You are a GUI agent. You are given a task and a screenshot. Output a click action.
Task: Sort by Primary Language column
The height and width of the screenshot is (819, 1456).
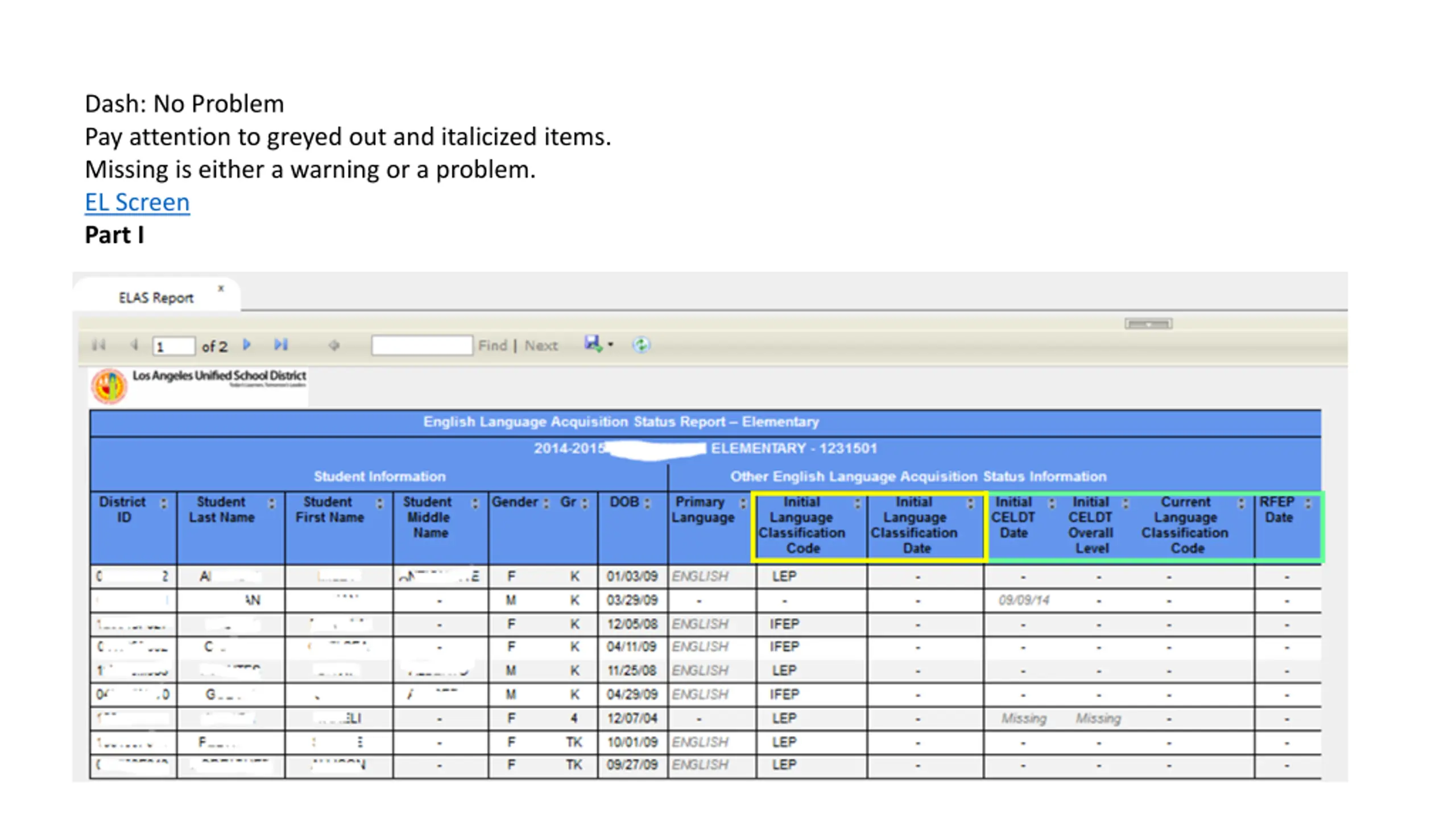tap(742, 503)
